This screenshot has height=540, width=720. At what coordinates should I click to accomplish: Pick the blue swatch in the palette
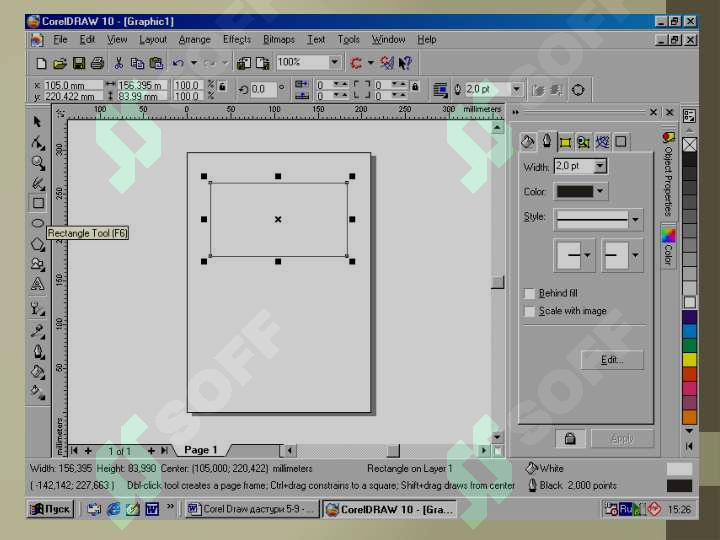click(689, 331)
